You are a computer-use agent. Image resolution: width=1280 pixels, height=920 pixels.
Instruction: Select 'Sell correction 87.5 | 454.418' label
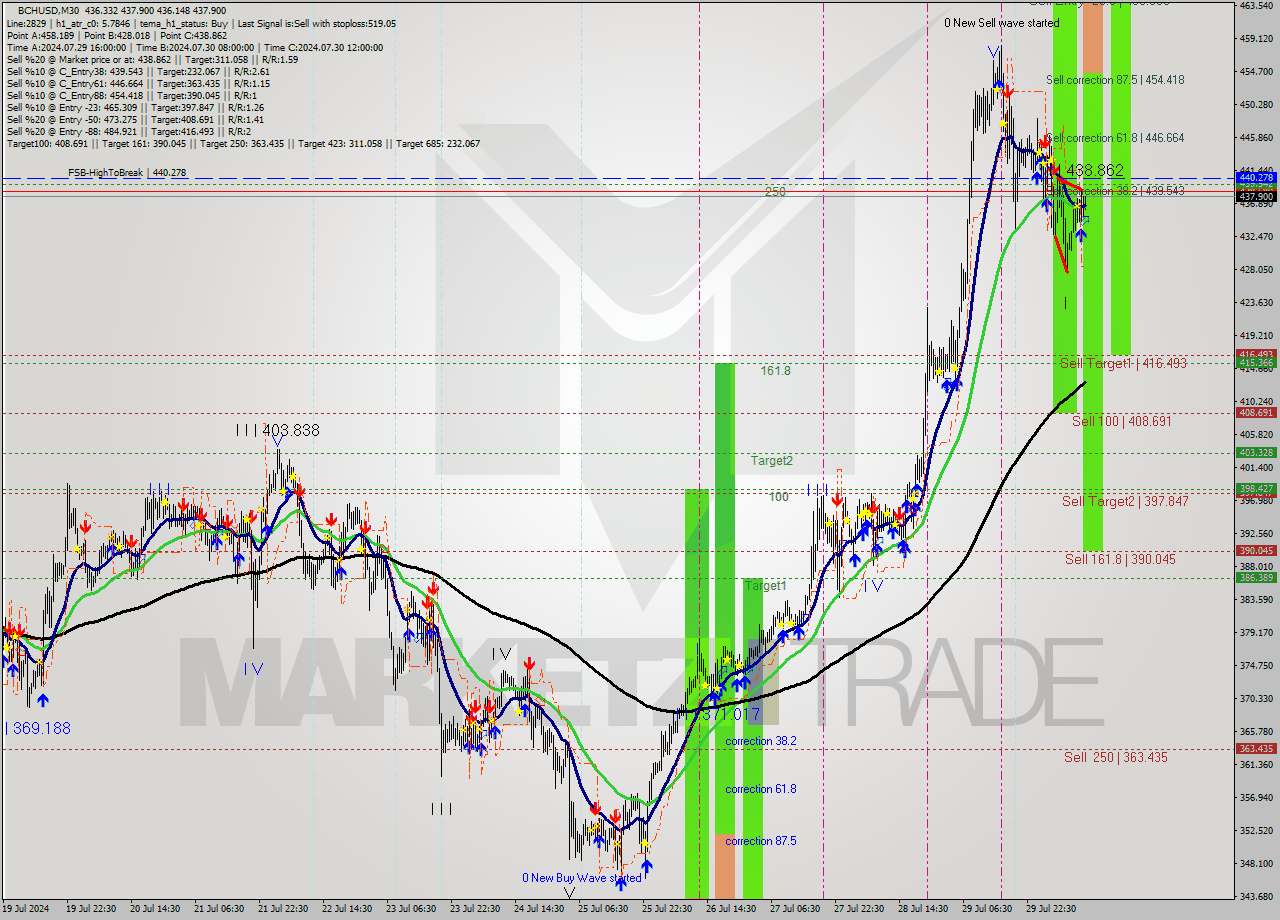point(1115,80)
